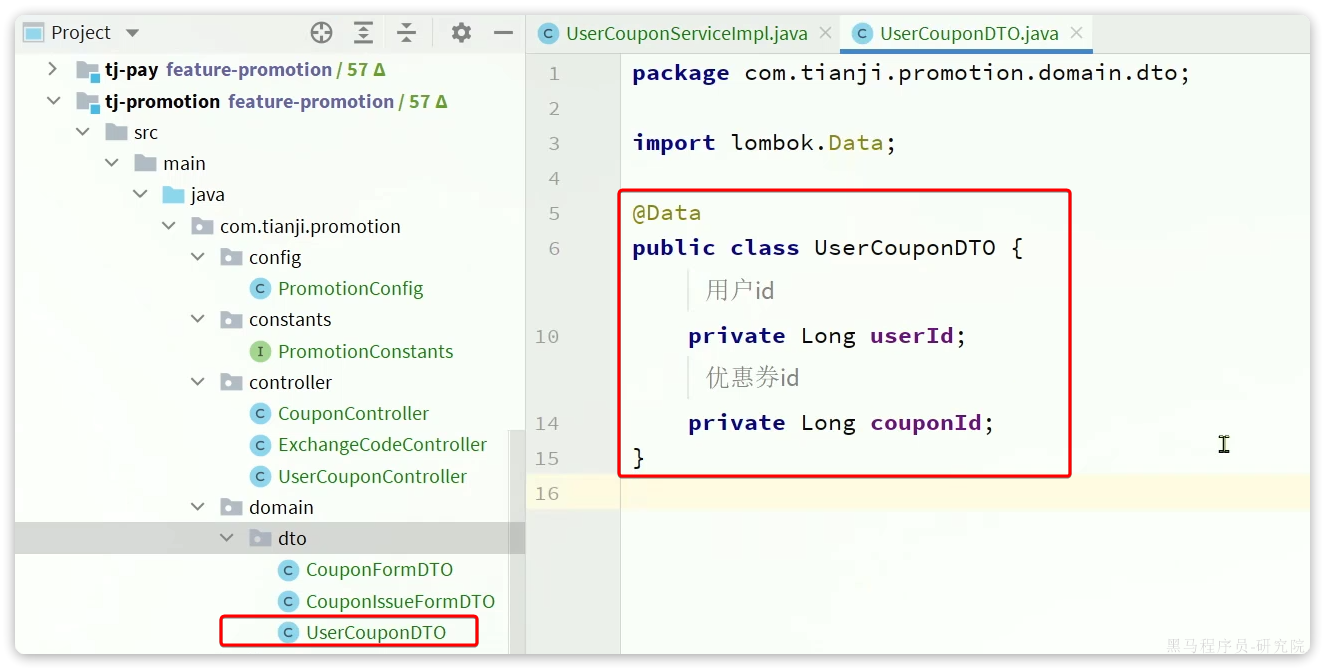Collapse the controller package

click(197, 382)
